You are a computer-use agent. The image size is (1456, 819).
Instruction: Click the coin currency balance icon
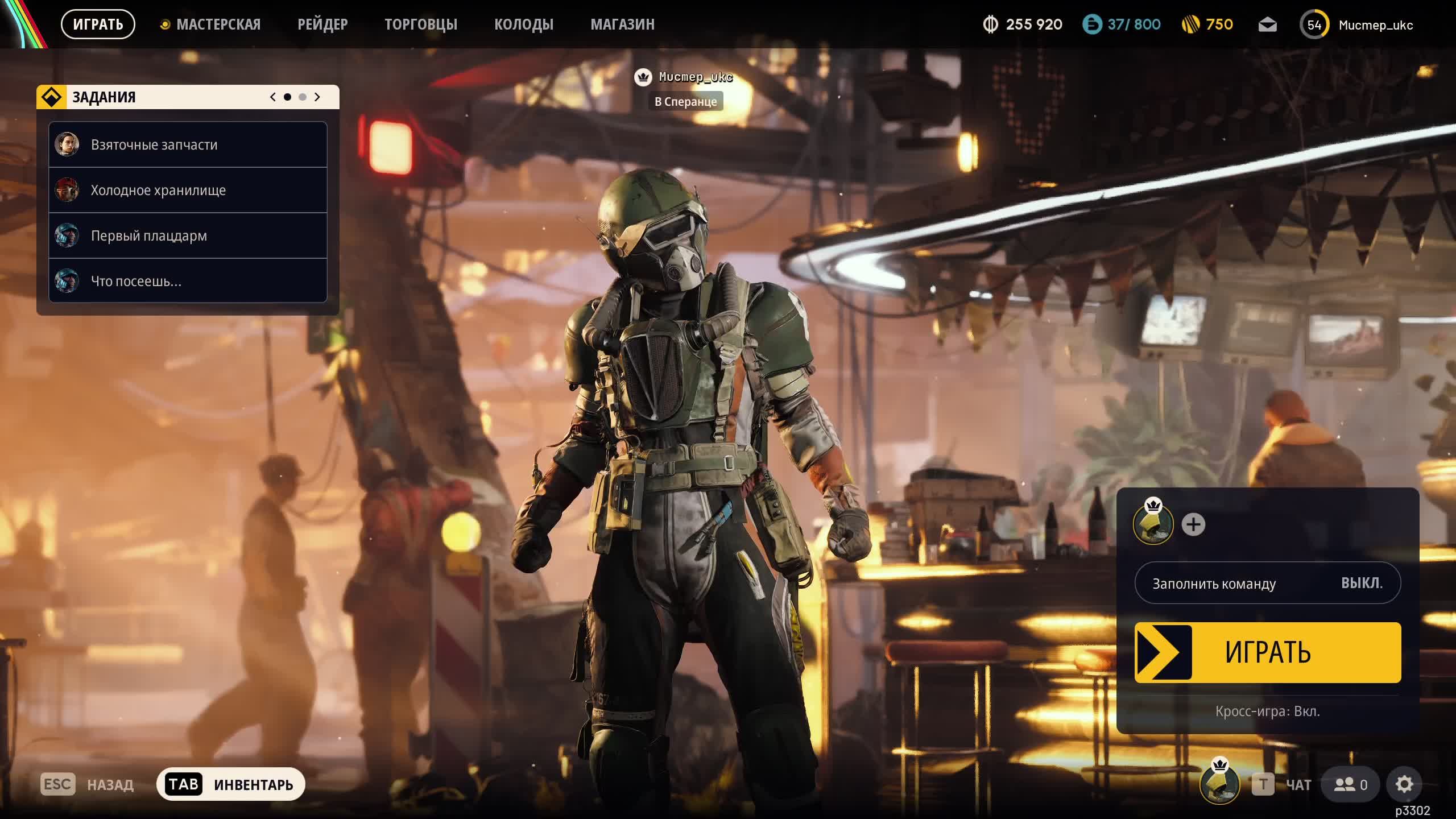pos(991,24)
